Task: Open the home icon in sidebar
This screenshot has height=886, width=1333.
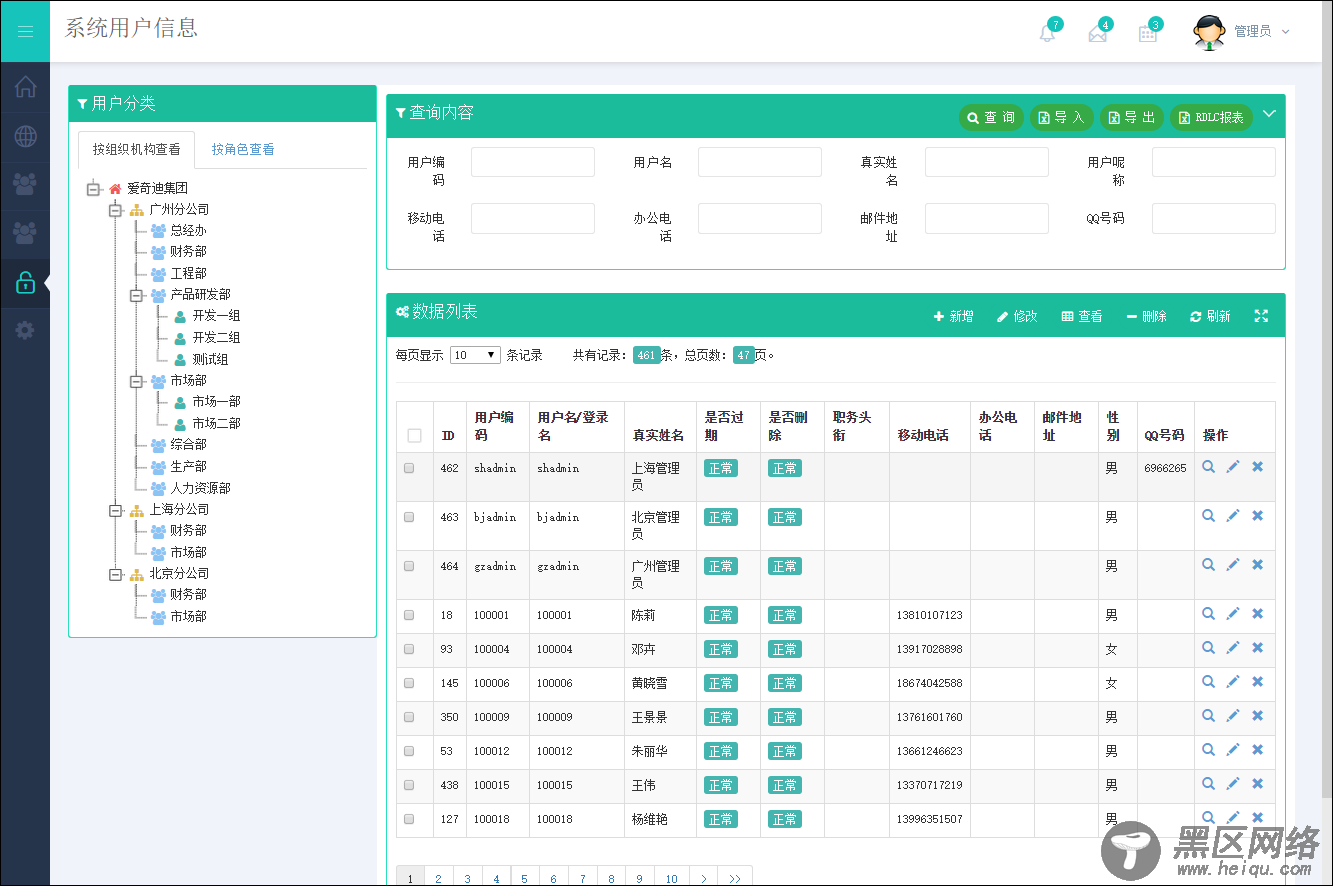Action: (25, 87)
